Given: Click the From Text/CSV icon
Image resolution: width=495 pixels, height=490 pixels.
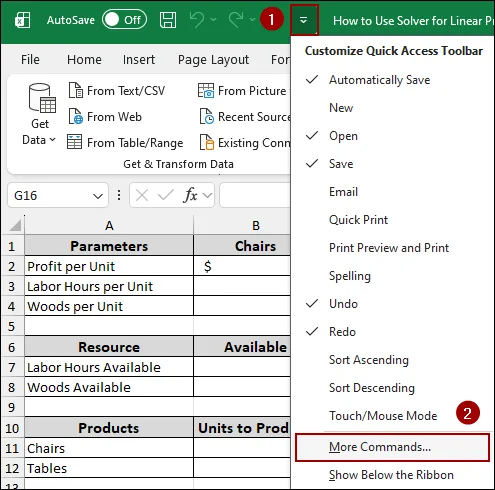Looking at the screenshot, I should 76,90.
